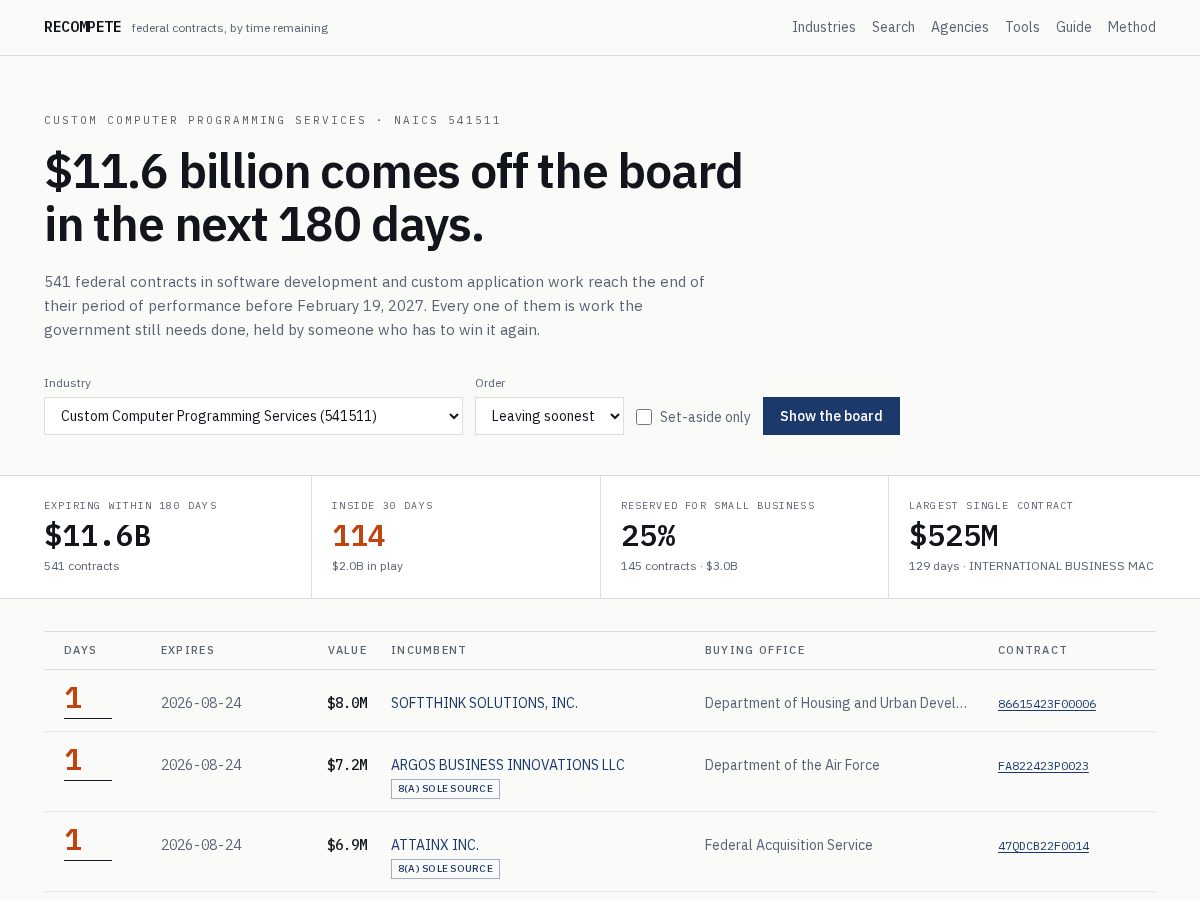Click "129 days · INTERNATIONAL BUSINESS MAC" text

[1031, 566]
